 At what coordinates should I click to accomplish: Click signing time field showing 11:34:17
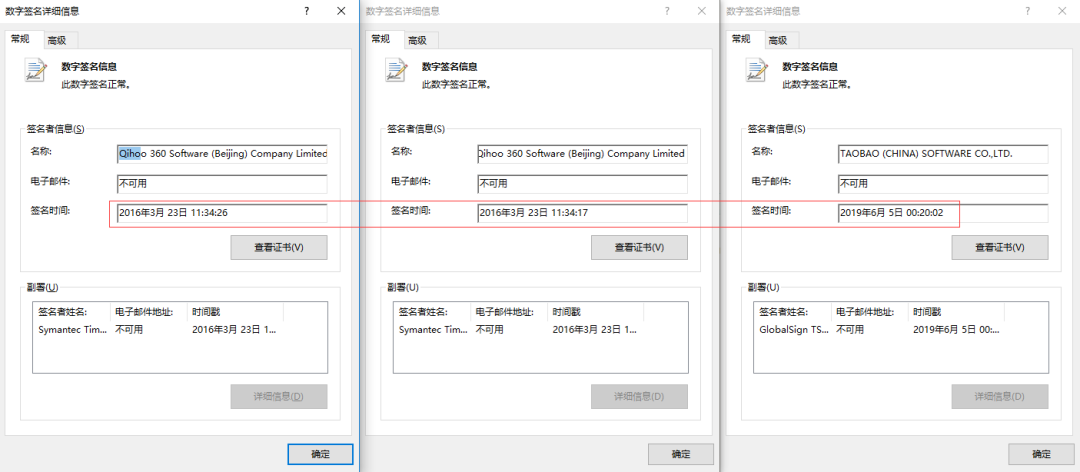click(583, 214)
